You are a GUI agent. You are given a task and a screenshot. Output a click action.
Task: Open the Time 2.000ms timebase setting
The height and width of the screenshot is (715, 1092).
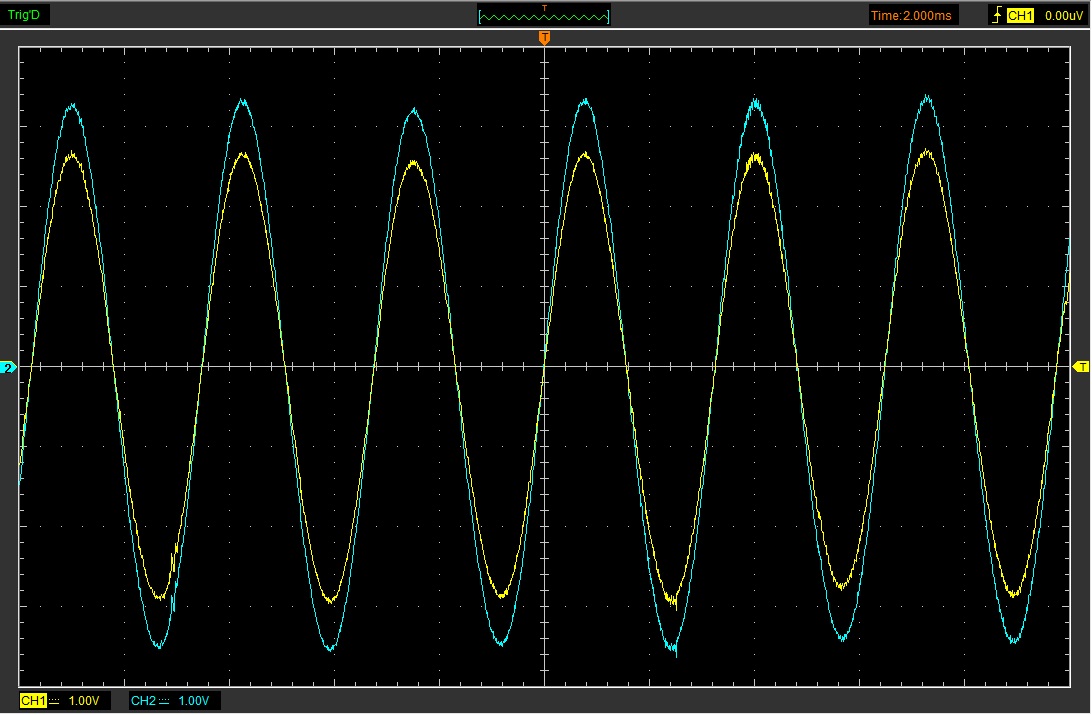point(913,15)
